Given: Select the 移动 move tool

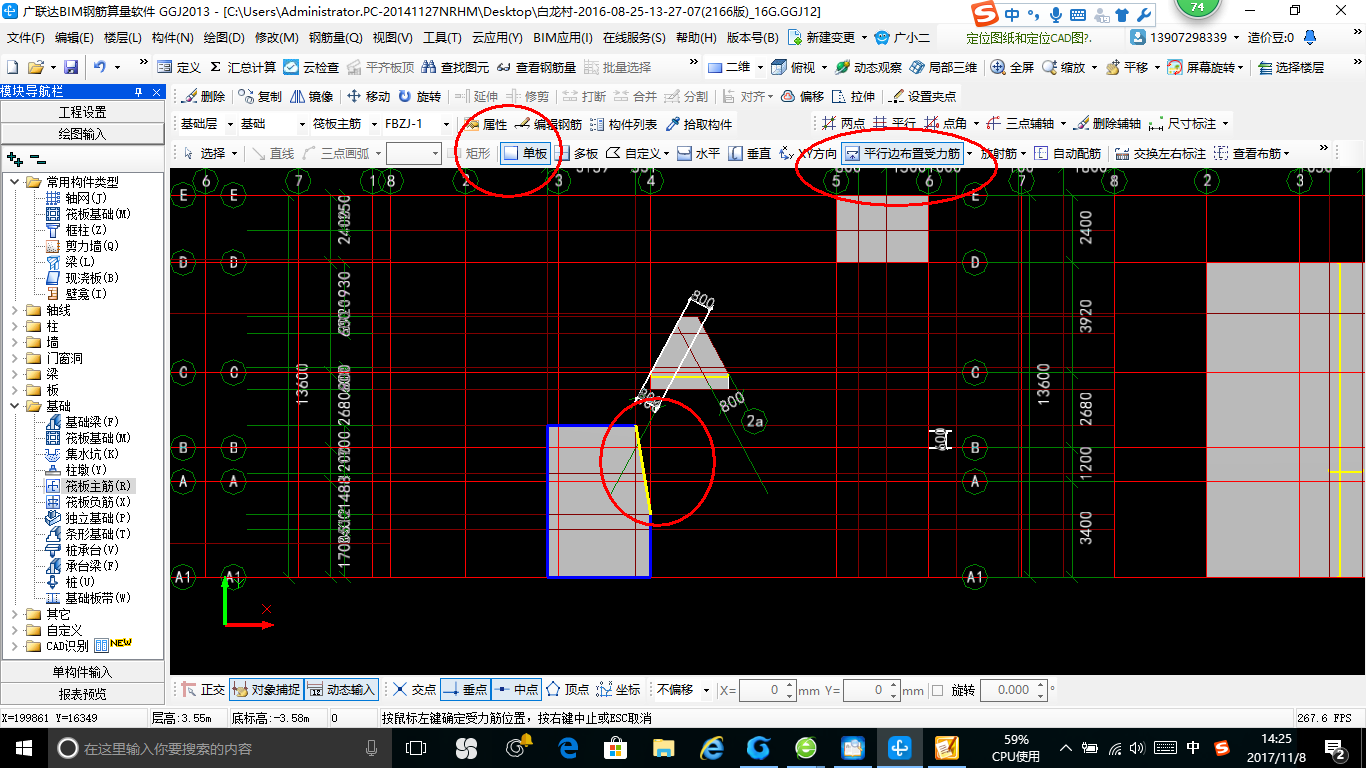Looking at the screenshot, I should [x=369, y=96].
